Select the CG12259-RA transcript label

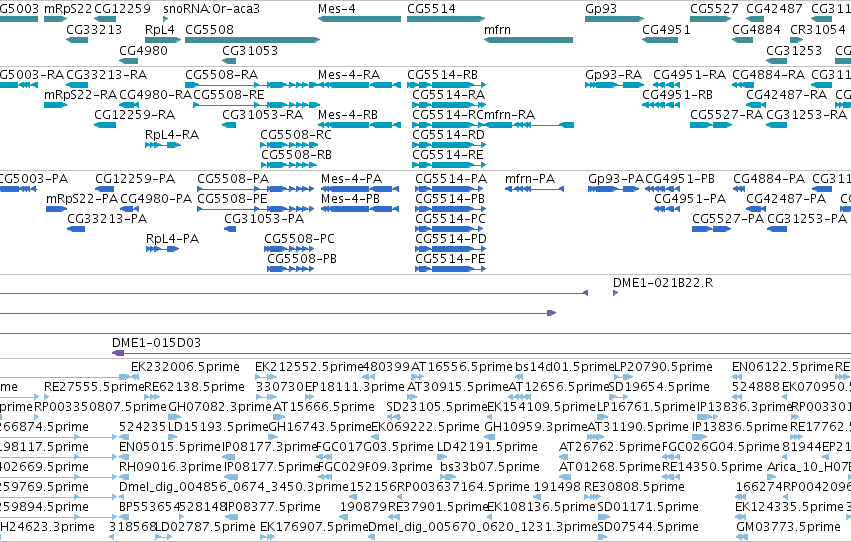[135, 115]
